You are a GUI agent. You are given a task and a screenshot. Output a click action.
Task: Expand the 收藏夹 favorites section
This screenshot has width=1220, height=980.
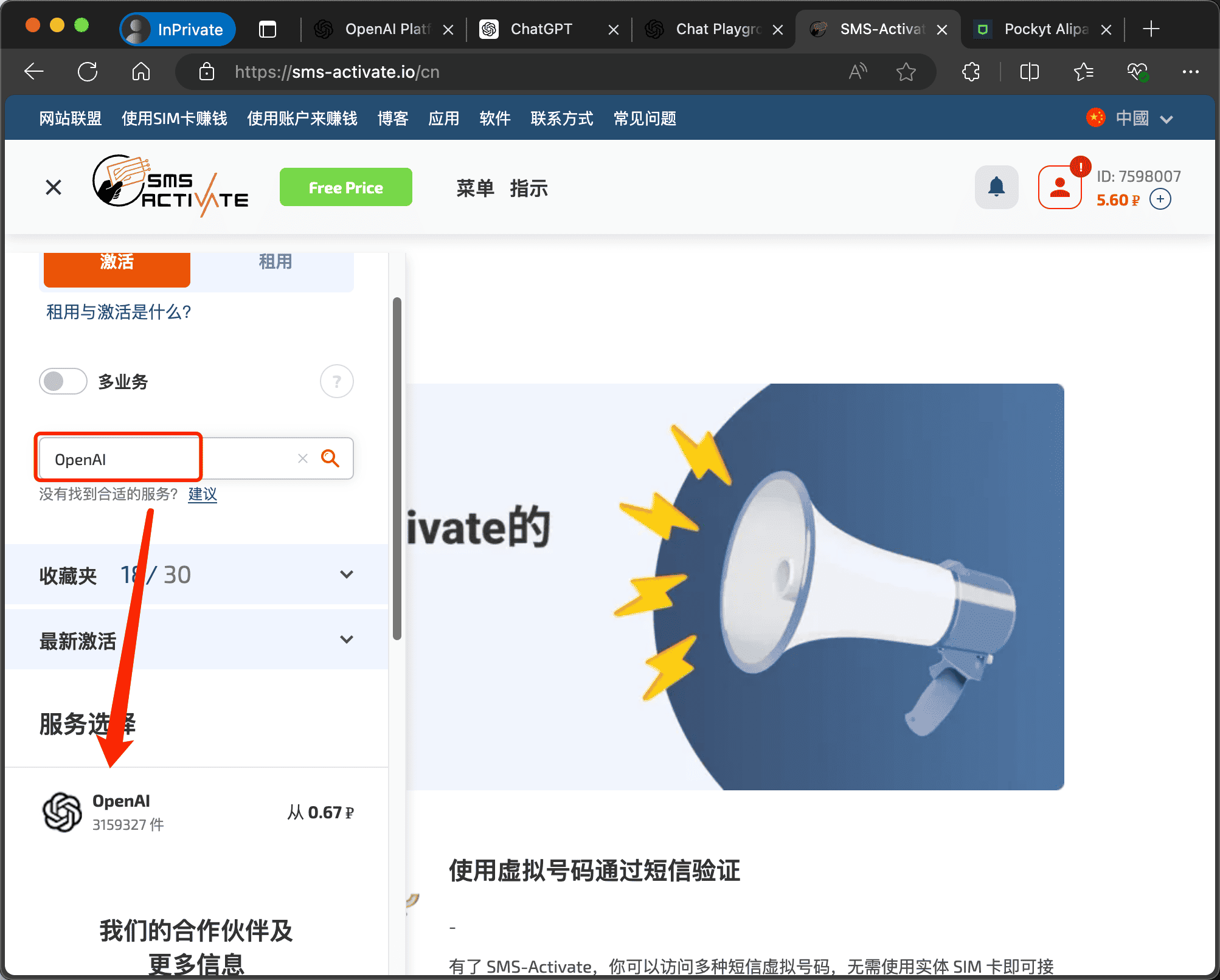347,575
